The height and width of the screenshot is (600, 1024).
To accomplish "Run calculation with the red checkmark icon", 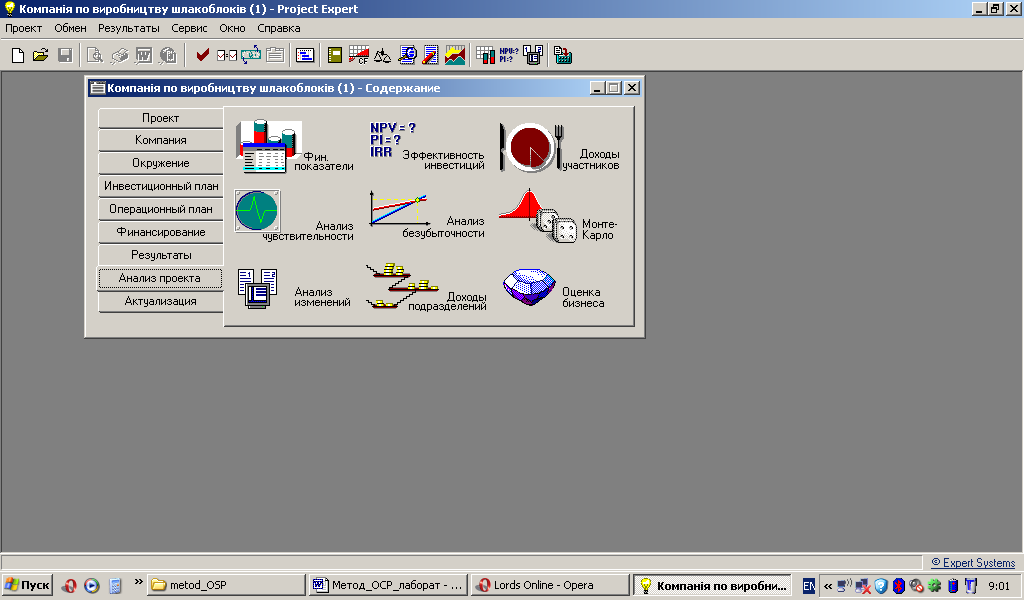I will click(202, 55).
